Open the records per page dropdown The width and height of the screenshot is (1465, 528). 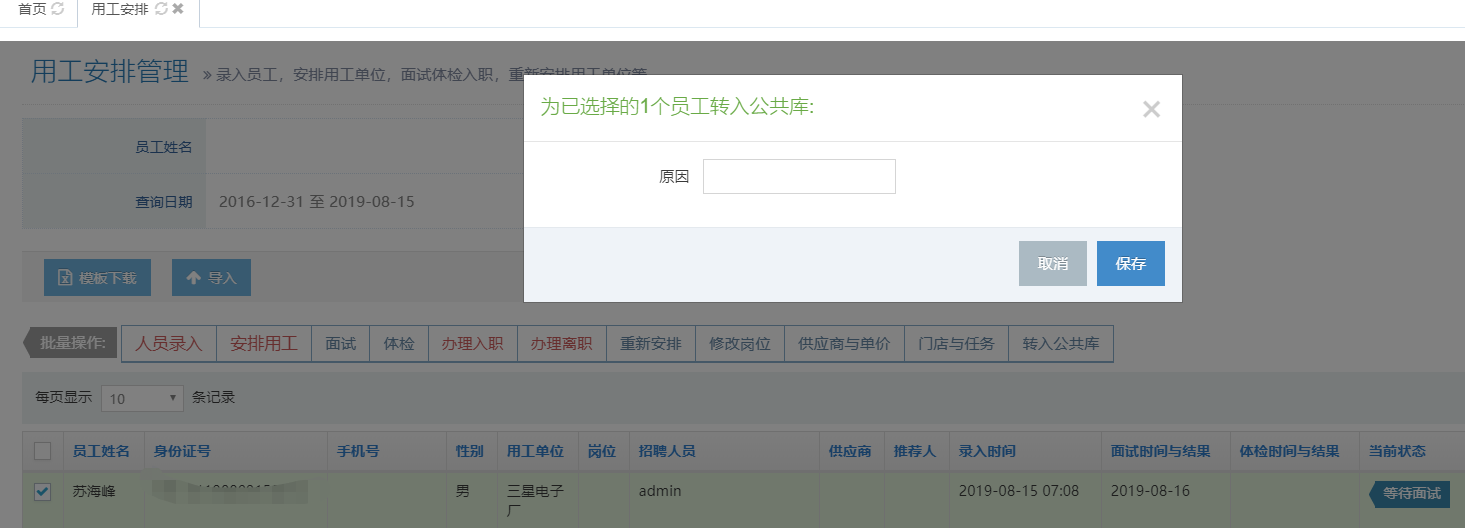click(x=143, y=398)
